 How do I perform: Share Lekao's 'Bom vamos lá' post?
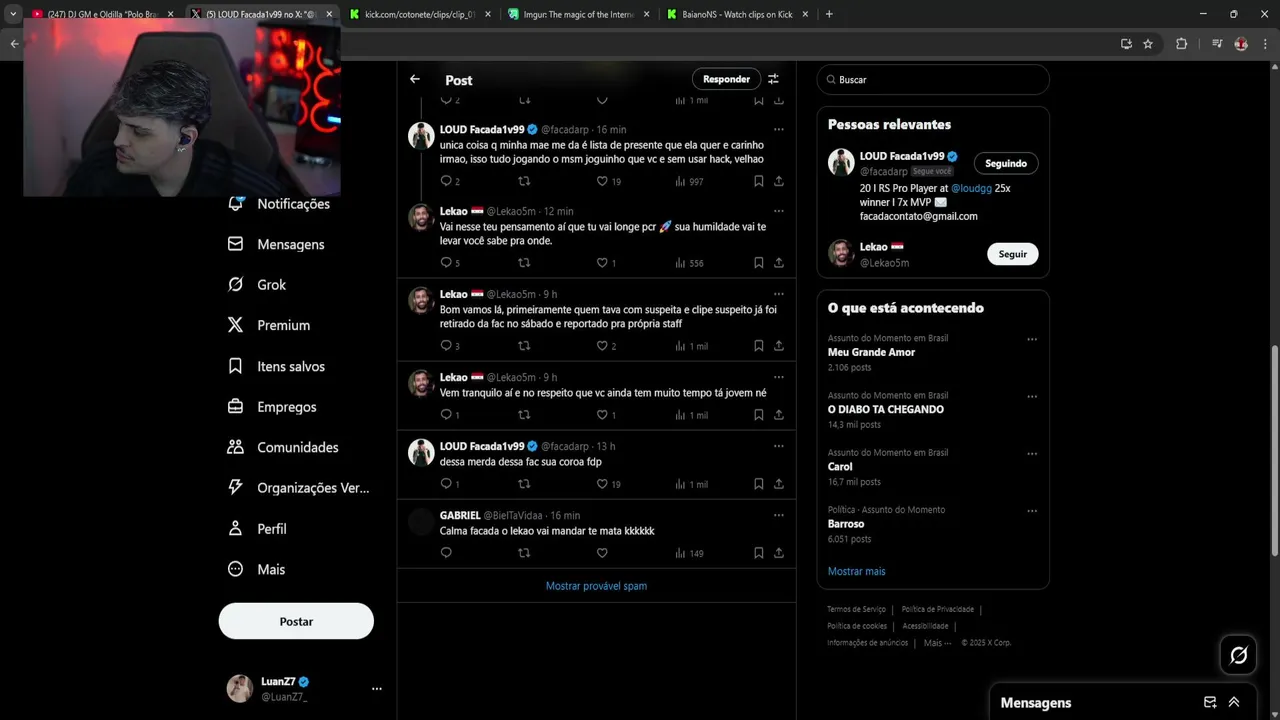778,346
